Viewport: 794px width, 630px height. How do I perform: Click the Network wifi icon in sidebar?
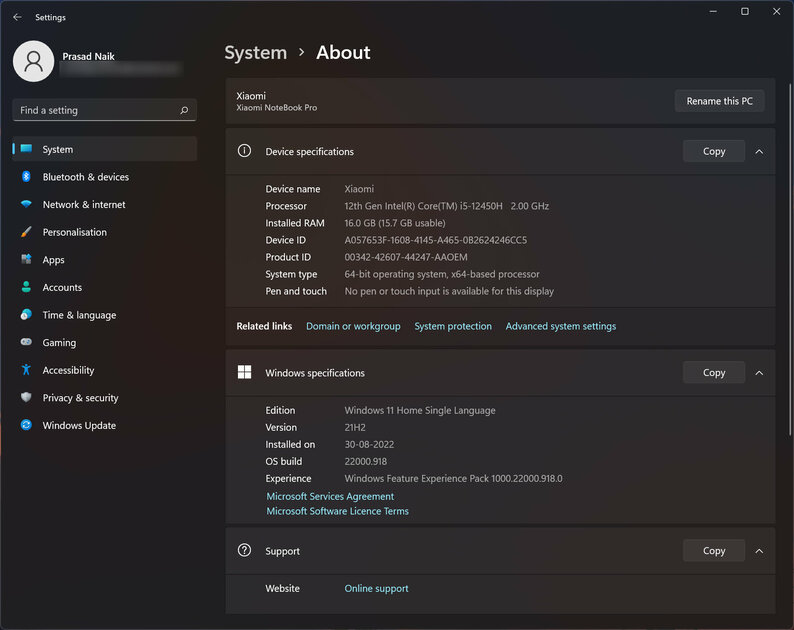pos(26,204)
